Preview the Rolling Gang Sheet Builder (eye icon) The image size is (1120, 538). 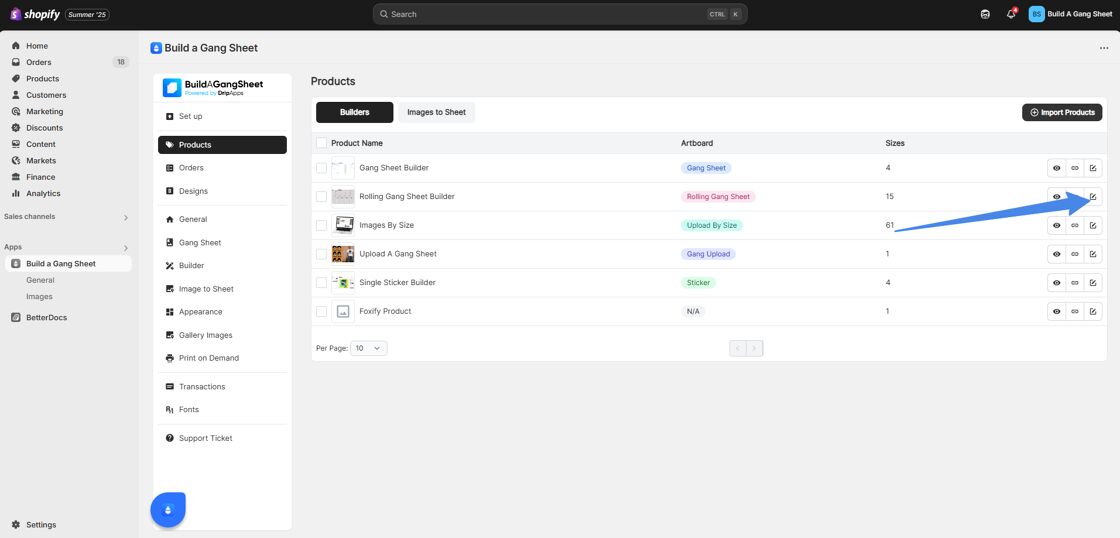click(x=1056, y=196)
